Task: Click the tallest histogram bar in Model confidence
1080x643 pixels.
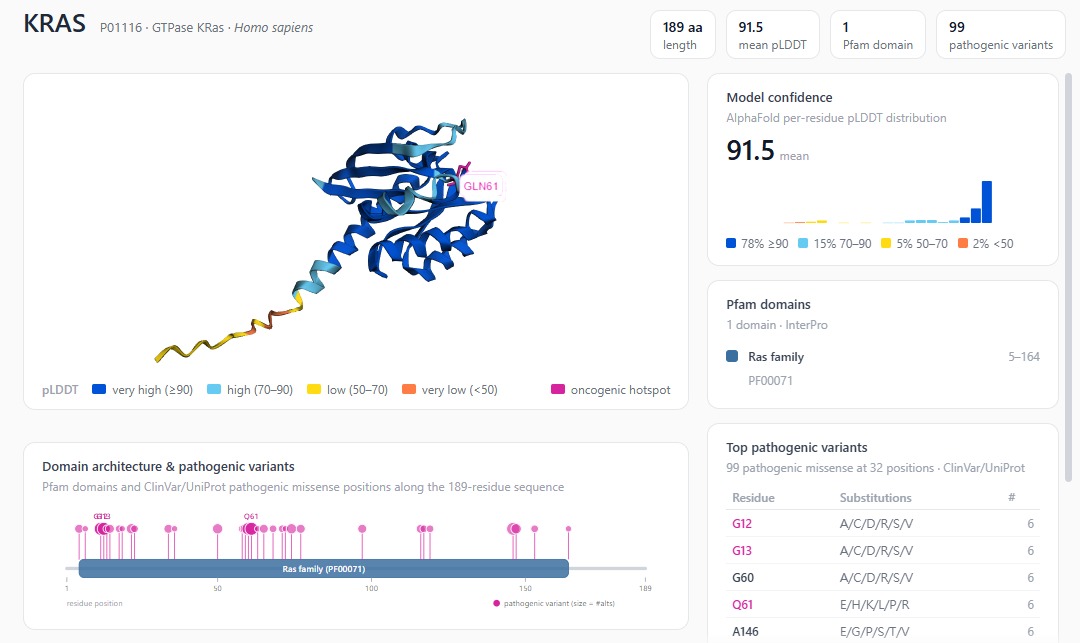Action: pyautogui.click(x=986, y=202)
